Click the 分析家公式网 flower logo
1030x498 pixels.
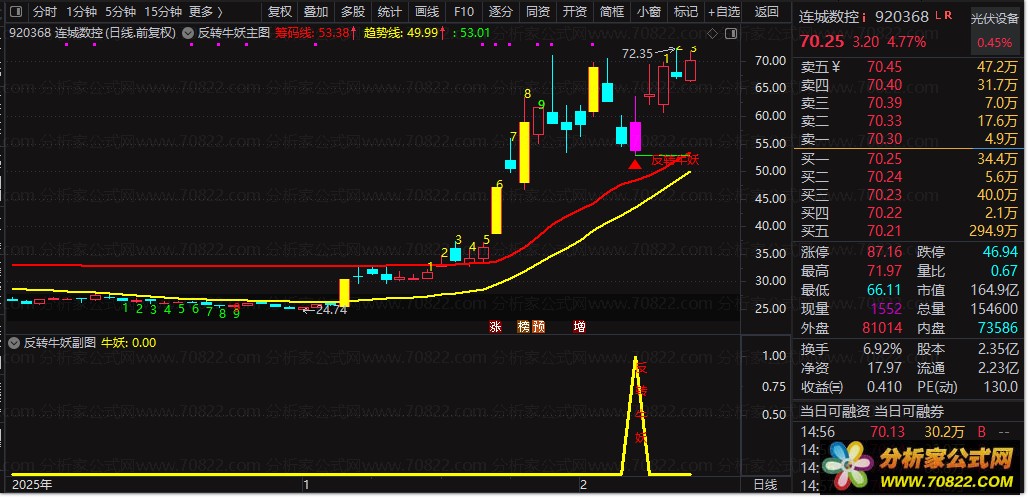[x=847, y=463]
